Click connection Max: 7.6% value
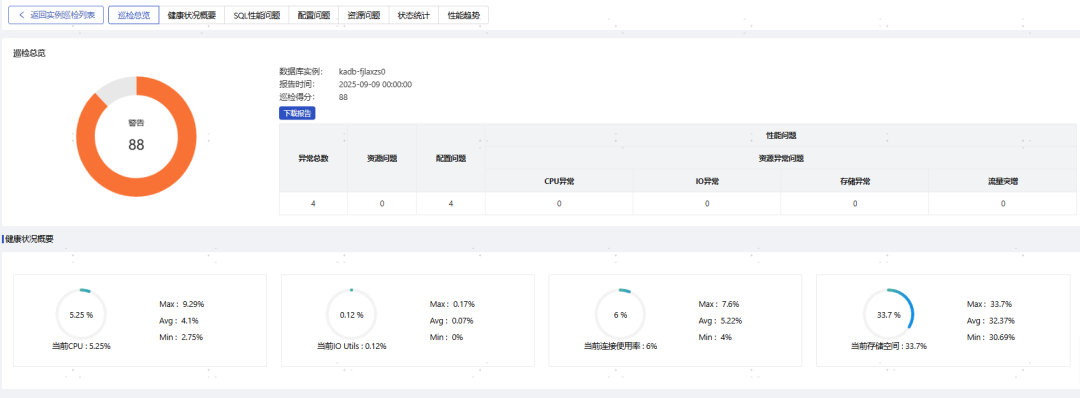Viewport: 1080px width, 398px height. 718,304
